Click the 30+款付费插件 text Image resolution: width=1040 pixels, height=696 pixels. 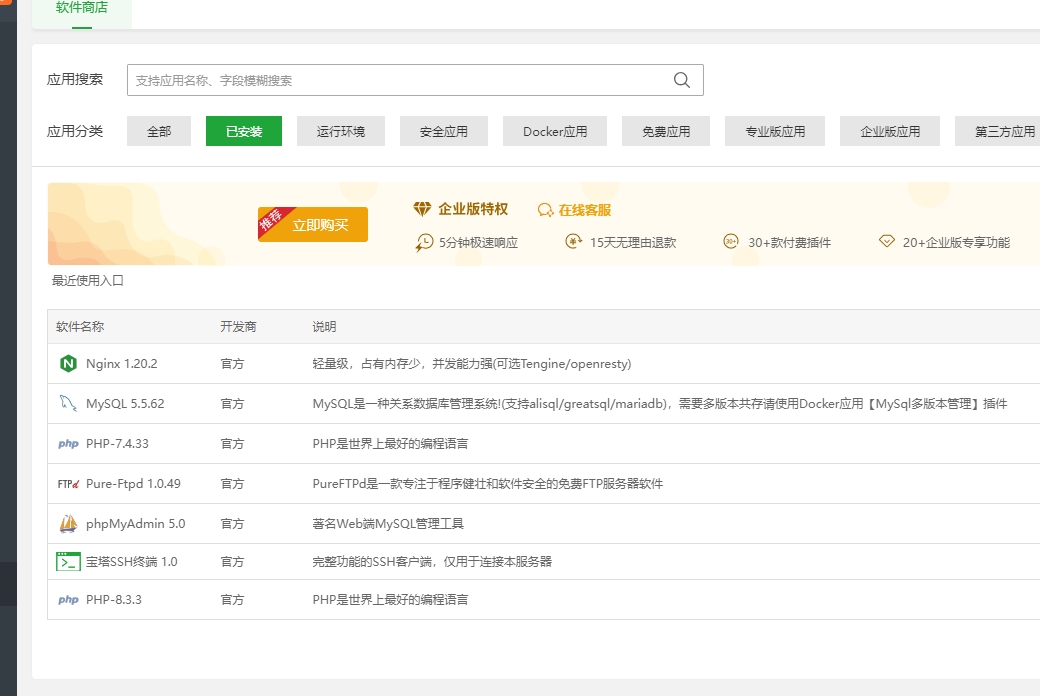pyautogui.click(x=789, y=243)
